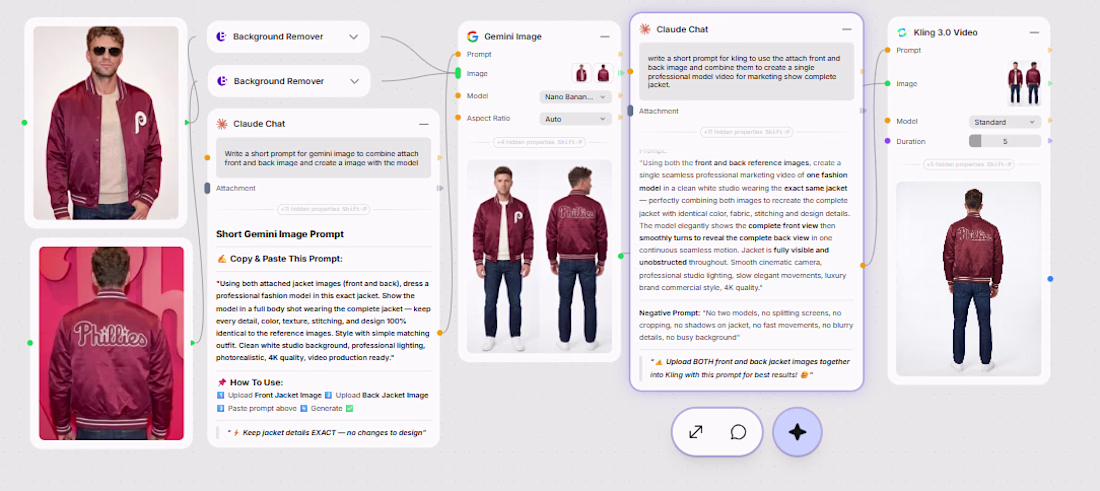Image resolution: width=1100 pixels, height=491 pixels.
Task: Click the Google logo on the Gemini Image node
Action: click(x=472, y=36)
